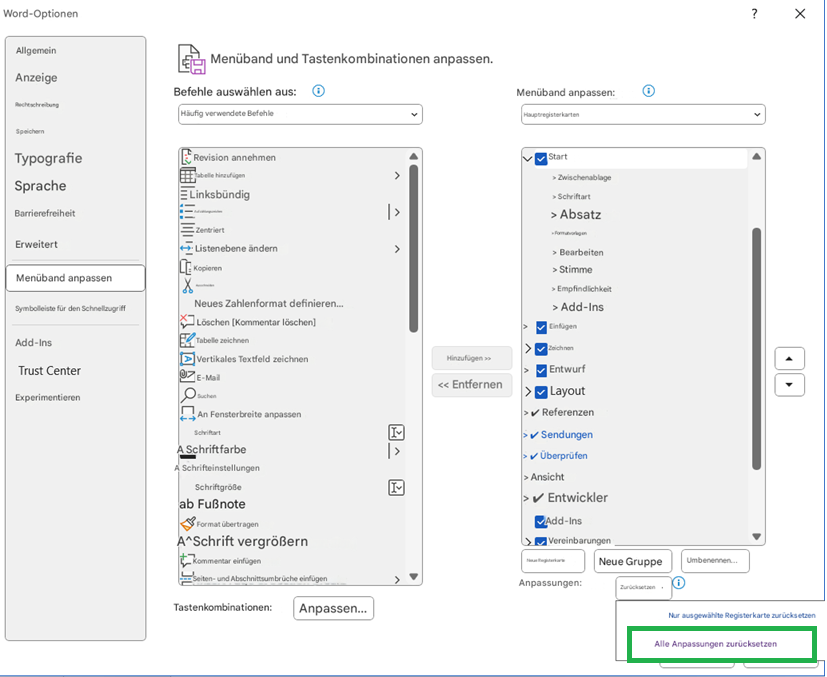This screenshot has height=677, width=827.
Task: Select the Kommentar löschen icon
Action: (187, 321)
